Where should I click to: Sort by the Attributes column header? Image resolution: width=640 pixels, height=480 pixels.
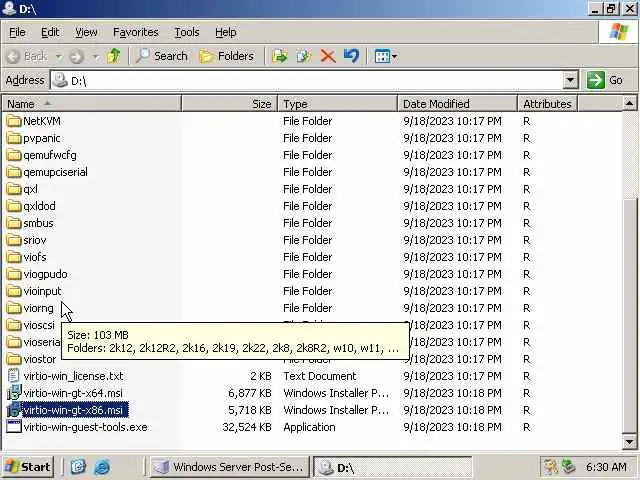click(x=547, y=104)
